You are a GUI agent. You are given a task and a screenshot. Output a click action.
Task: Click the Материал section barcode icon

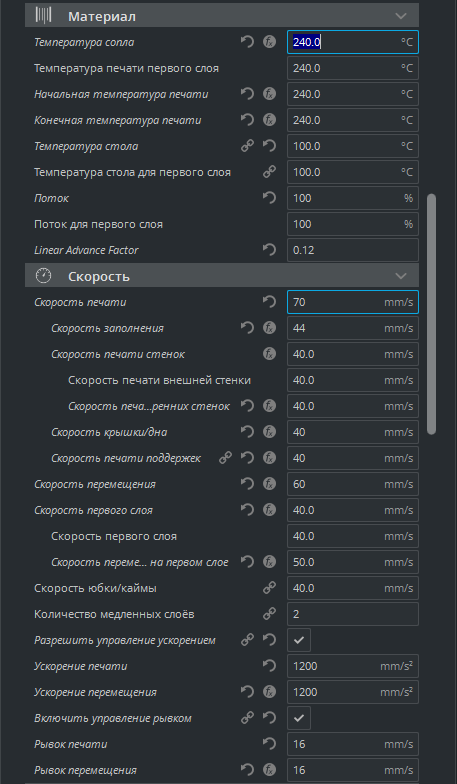[44, 16]
